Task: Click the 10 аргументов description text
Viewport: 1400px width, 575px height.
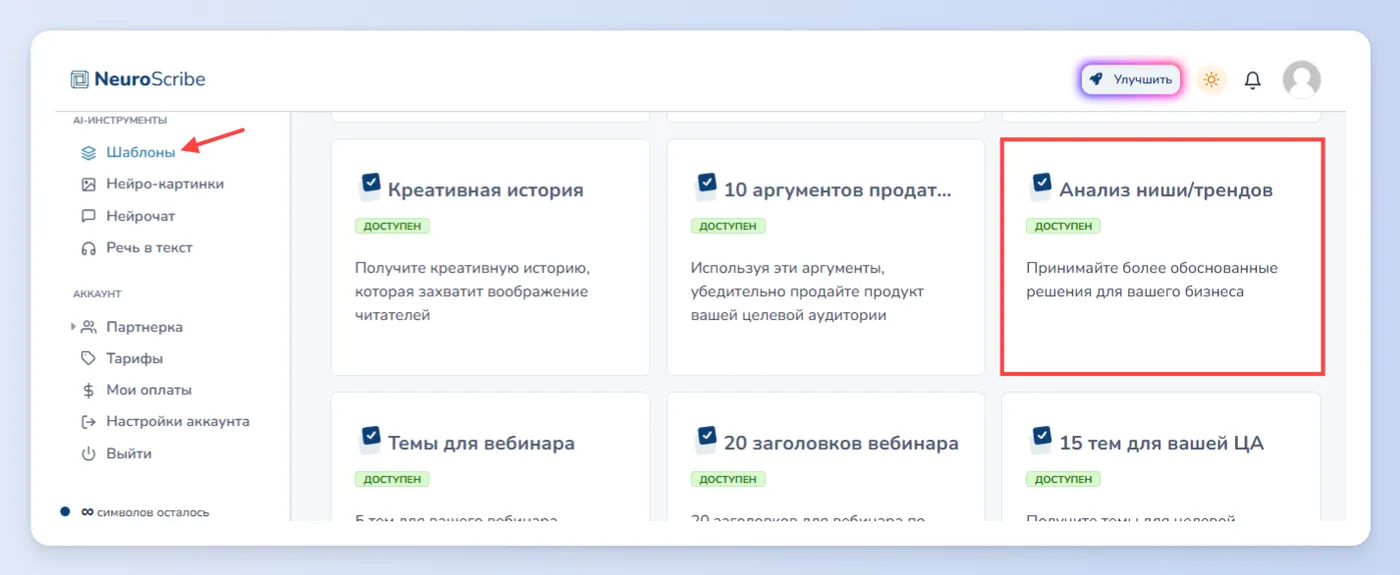Action: 808,291
